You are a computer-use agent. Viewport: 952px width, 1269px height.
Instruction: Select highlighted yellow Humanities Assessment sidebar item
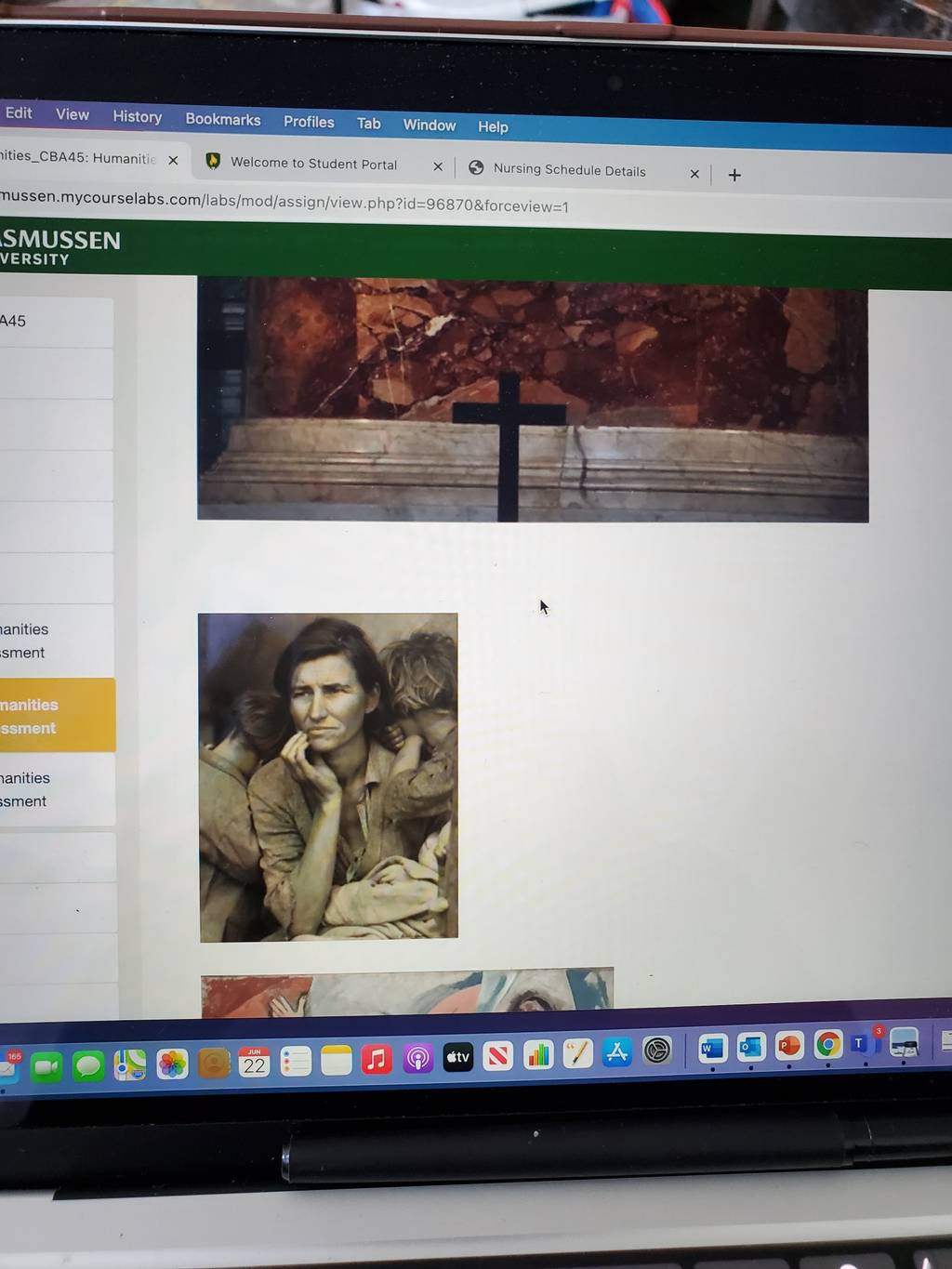point(58,716)
